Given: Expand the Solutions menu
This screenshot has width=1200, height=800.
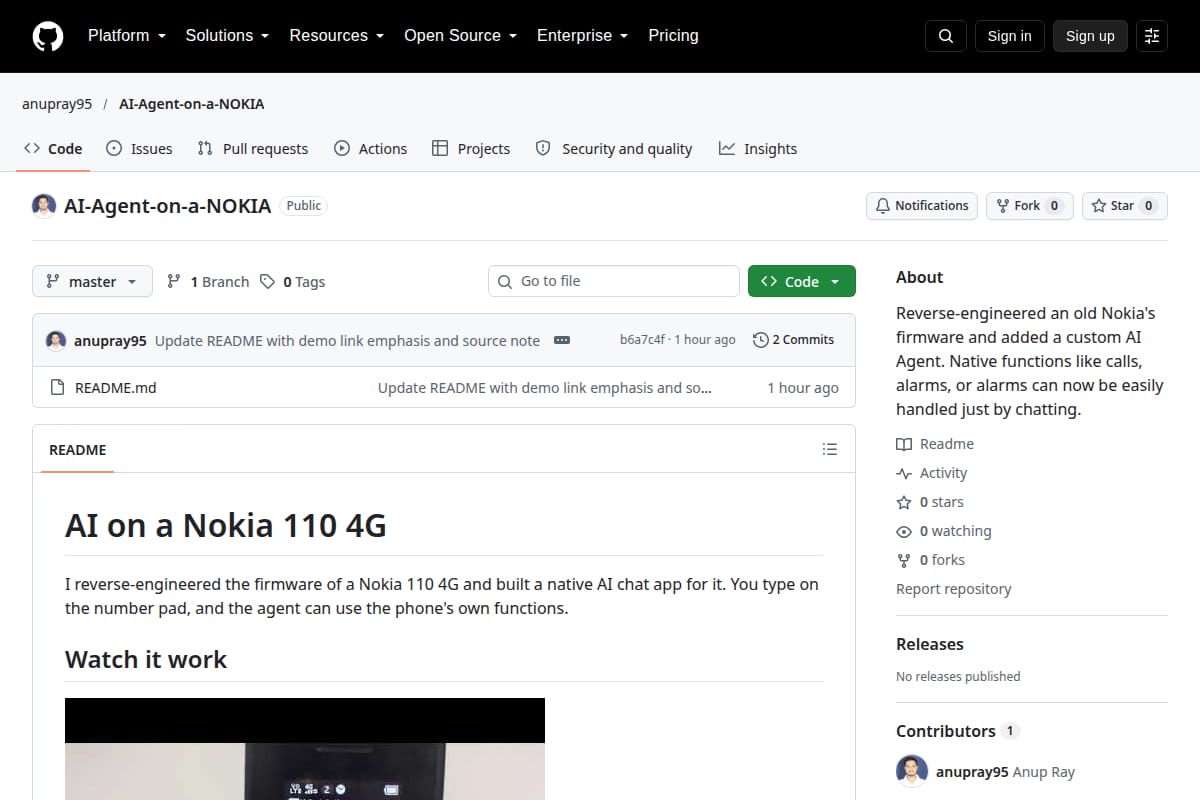Looking at the screenshot, I should [227, 35].
